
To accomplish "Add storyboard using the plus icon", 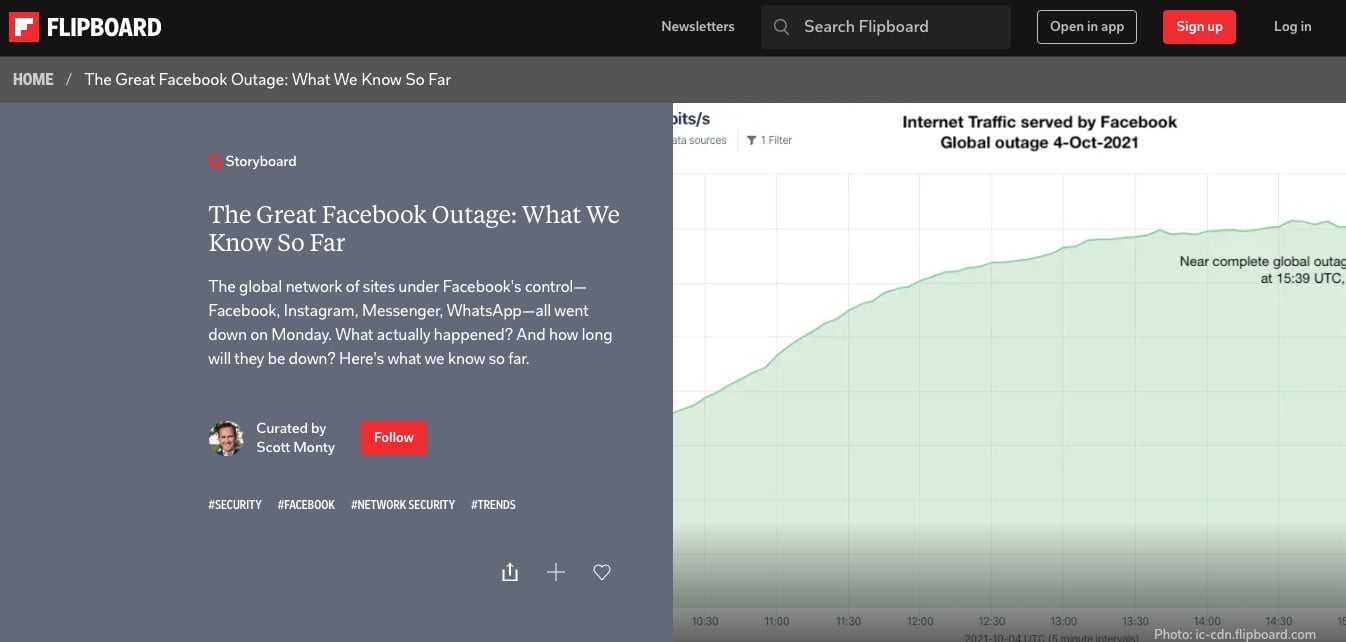I will [x=556, y=572].
